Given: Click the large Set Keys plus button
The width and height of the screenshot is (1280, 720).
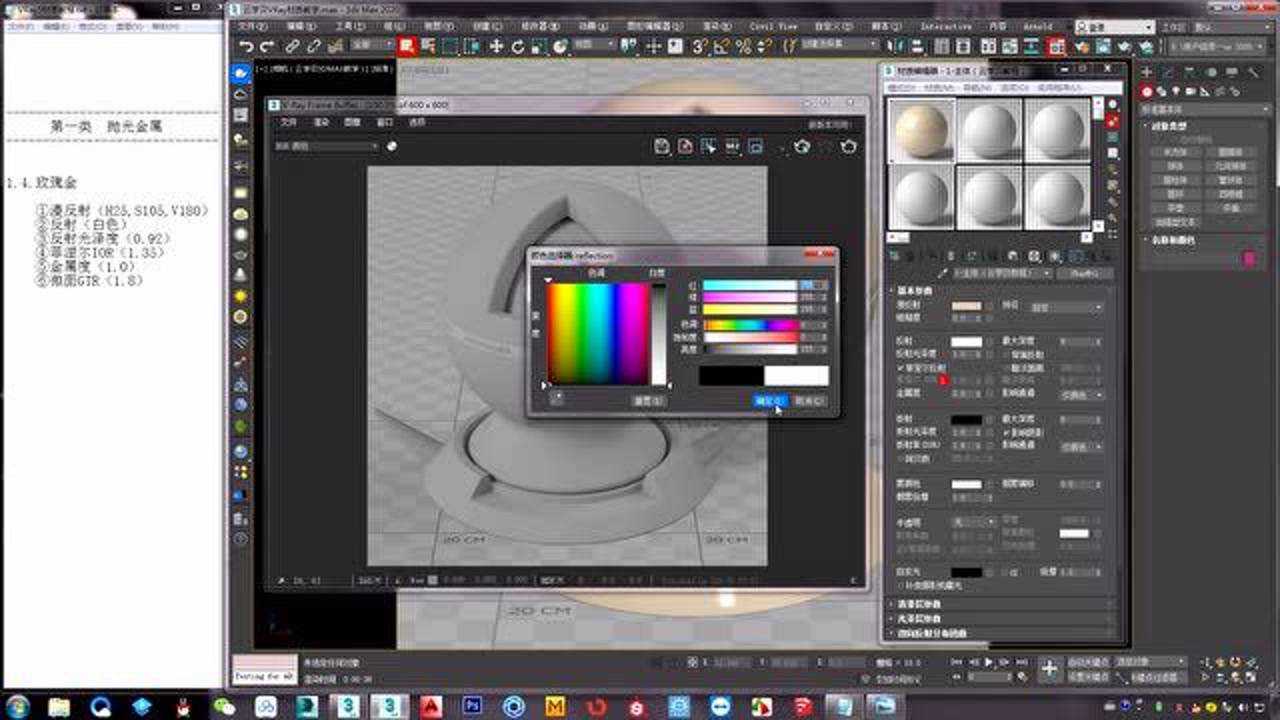Looking at the screenshot, I should coord(1049,669).
